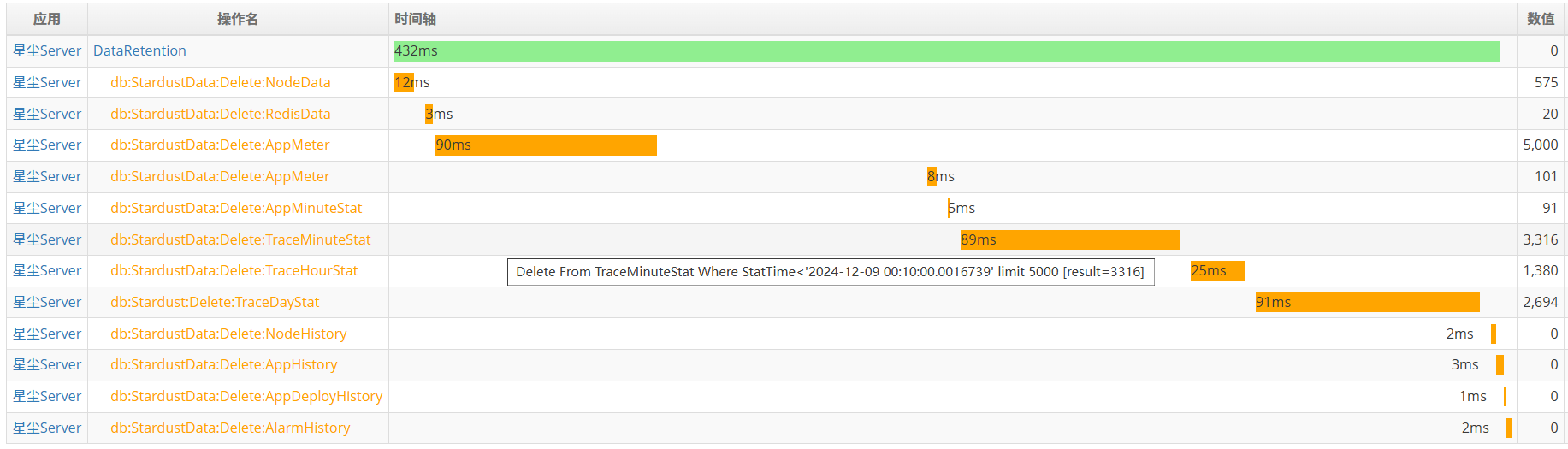Open the db:StardustData:Delete:AppMinuteStat link

pyautogui.click(x=236, y=208)
